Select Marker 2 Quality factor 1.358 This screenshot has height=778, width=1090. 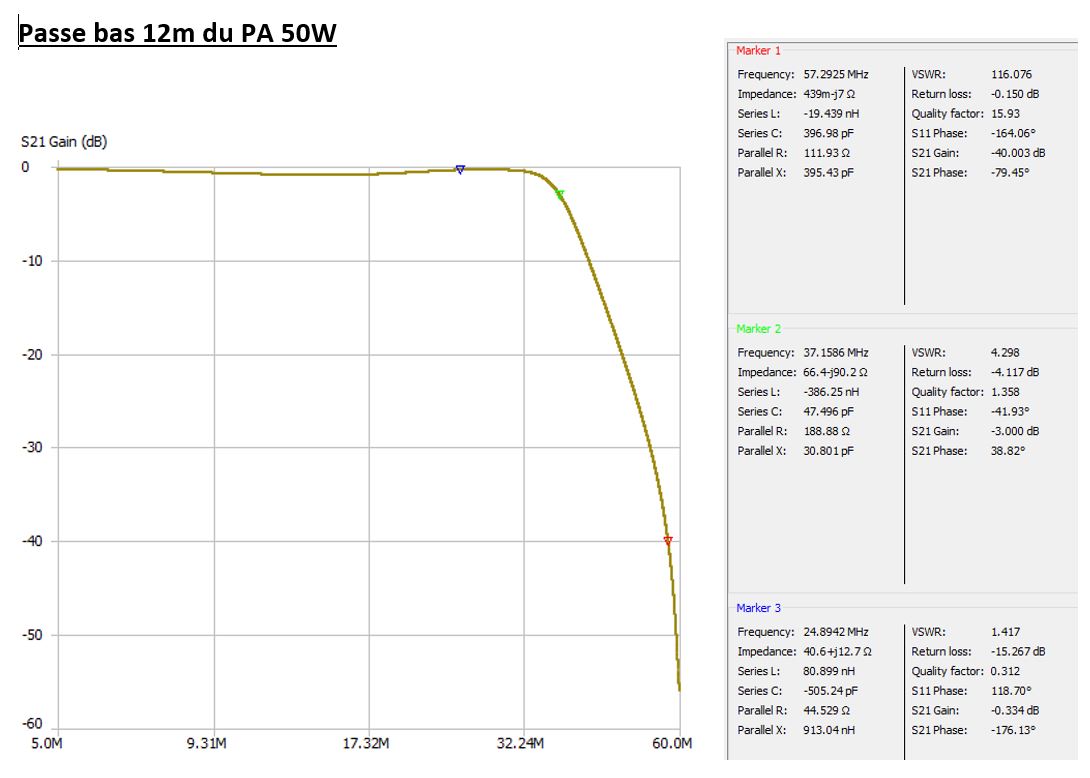point(1005,391)
